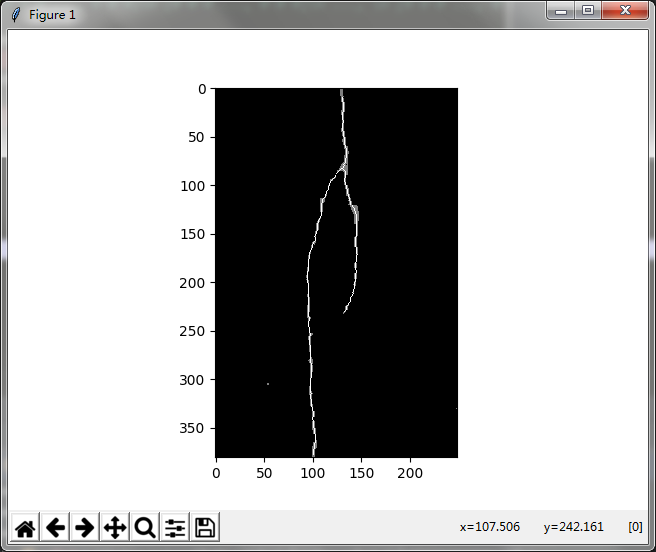Click the [0] pixel value readout
This screenshot has height=552, width=656.
pyautogui.click(x=635, y=526)
